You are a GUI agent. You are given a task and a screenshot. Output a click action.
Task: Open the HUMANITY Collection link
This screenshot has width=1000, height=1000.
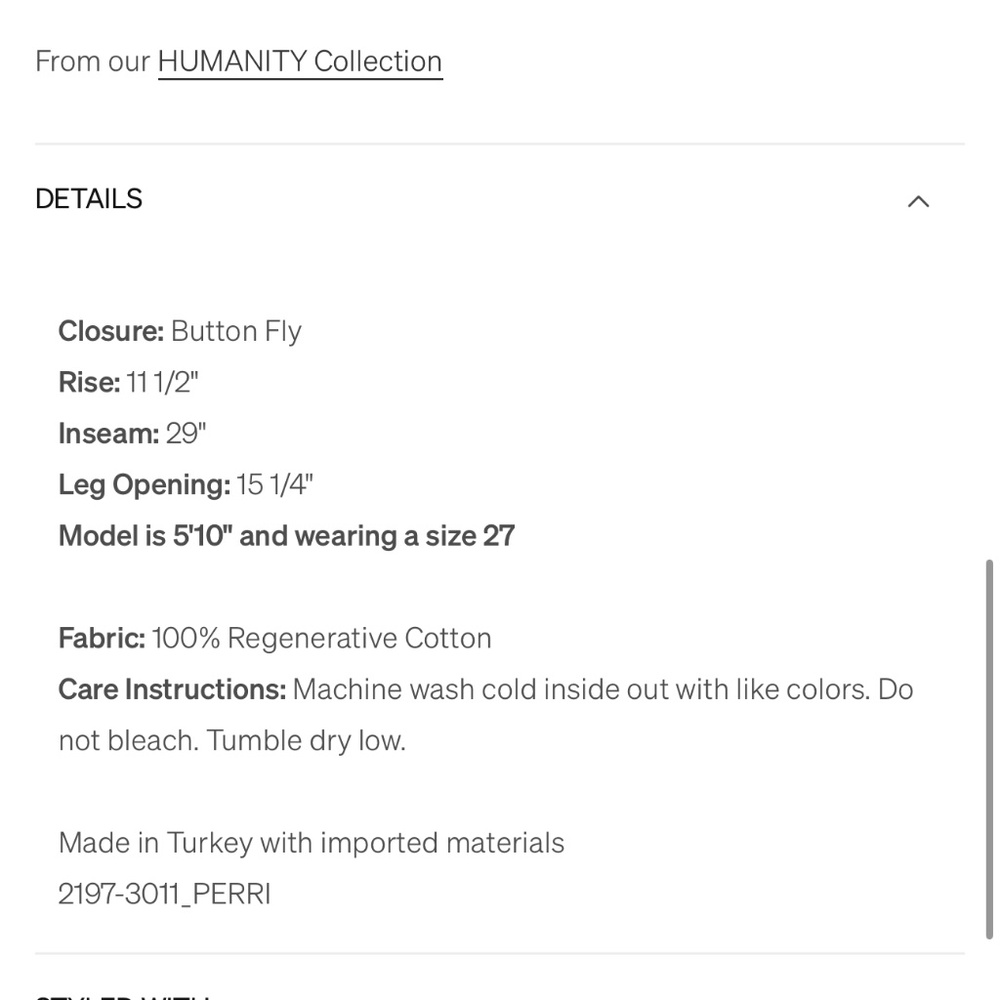(300, 62)
